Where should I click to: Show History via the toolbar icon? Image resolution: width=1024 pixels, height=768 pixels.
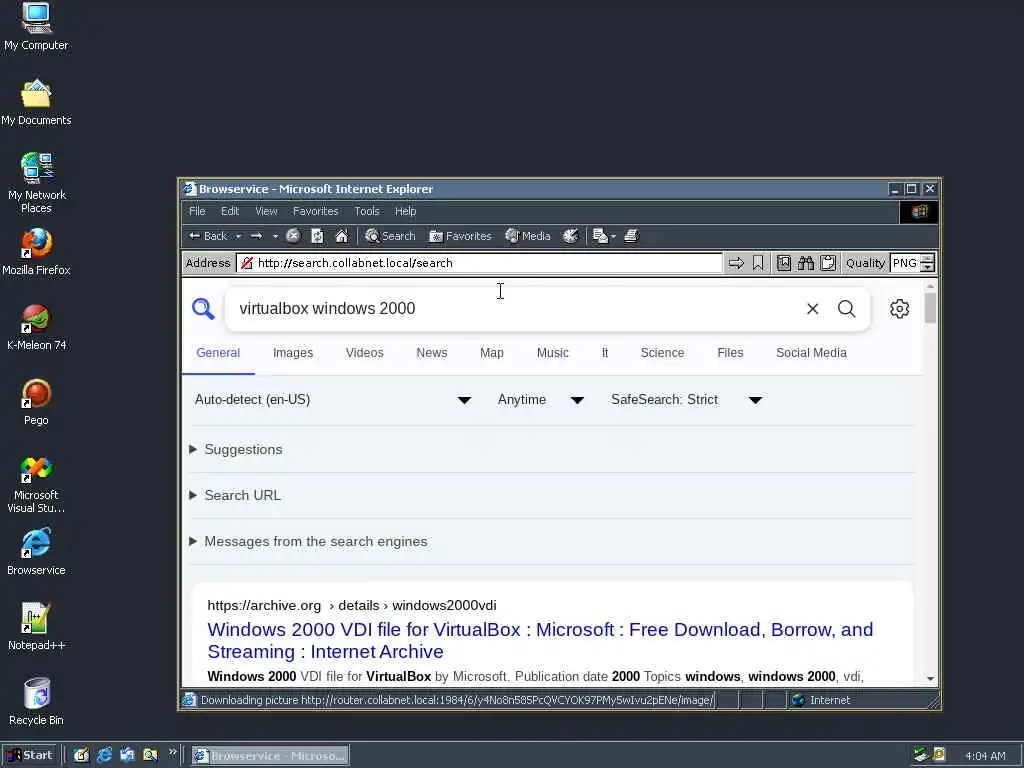[571, 236]
